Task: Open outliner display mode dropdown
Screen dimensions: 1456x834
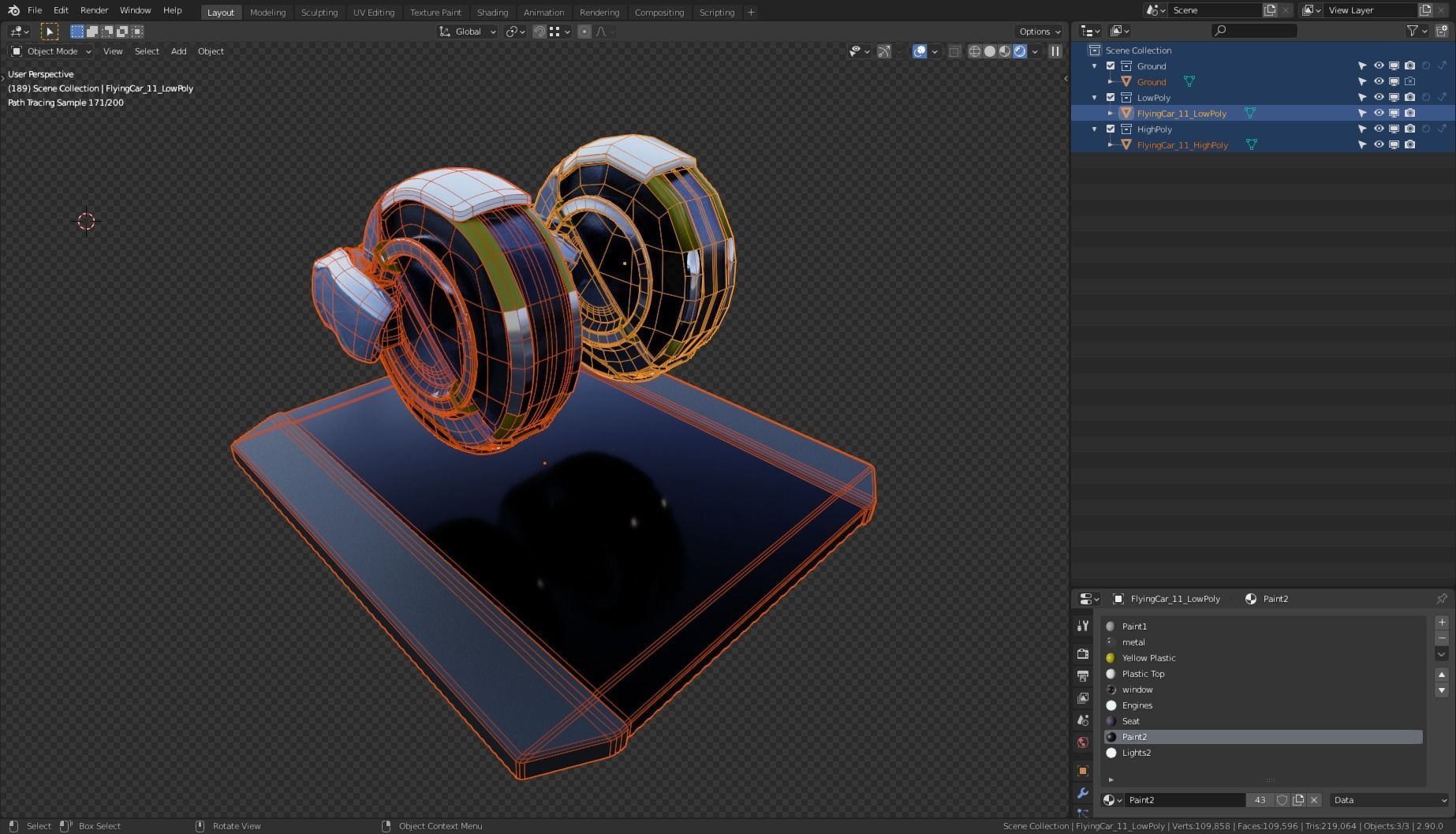Action: [1119, 31]
